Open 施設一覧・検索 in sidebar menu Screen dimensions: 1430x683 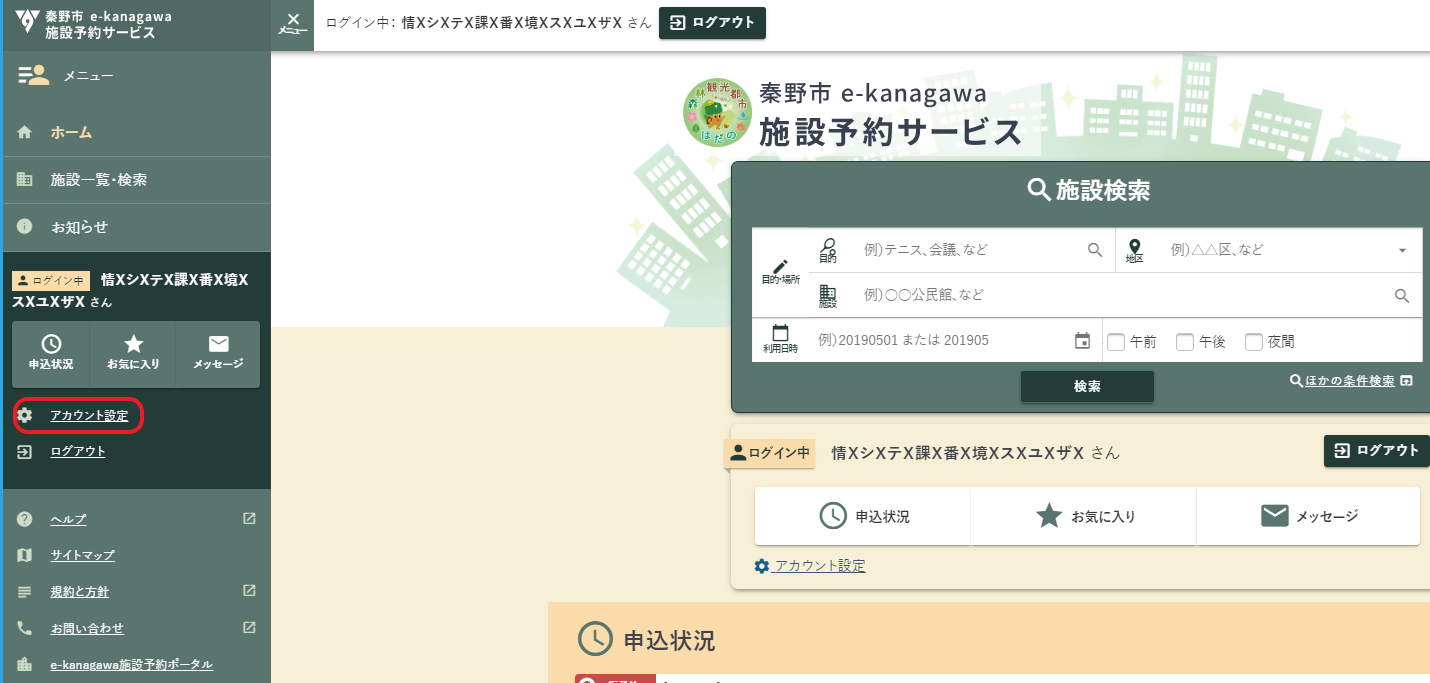(x=98, y=180)
